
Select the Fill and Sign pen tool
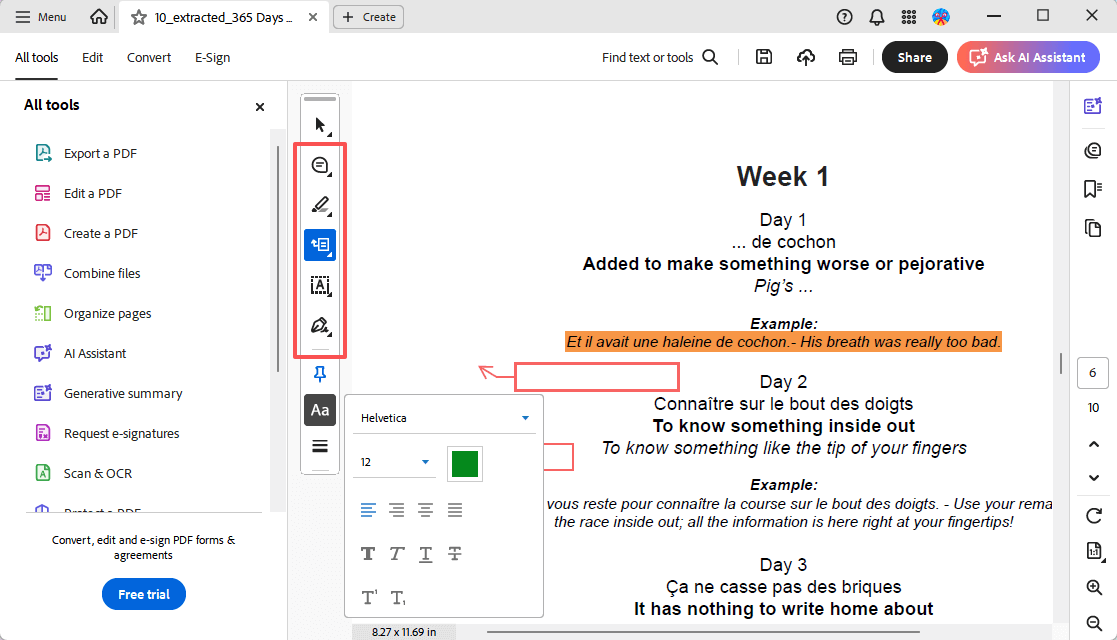[x=318, y=325]
